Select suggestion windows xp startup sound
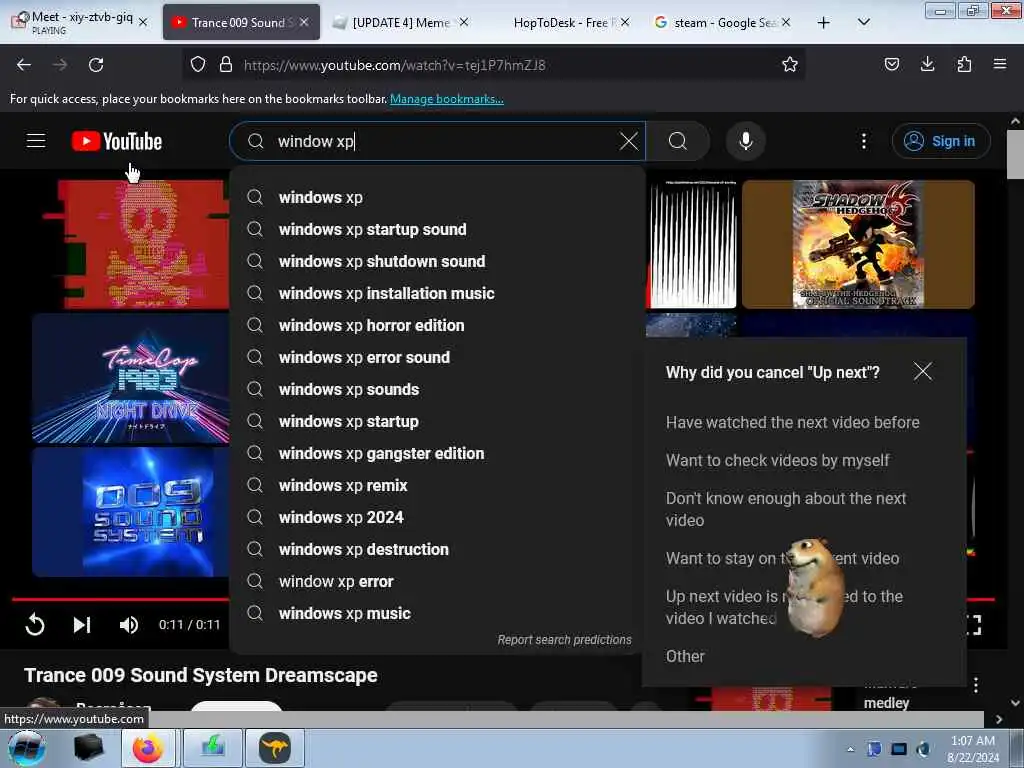Viewport: 1024px width, 768px height. [438, 229]
